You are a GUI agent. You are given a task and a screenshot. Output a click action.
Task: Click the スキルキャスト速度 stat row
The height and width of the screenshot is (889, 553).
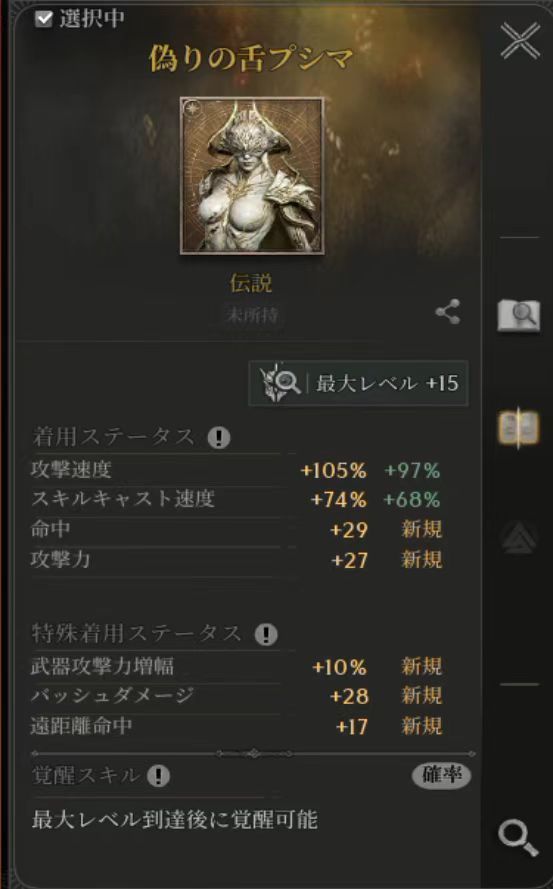237,499
